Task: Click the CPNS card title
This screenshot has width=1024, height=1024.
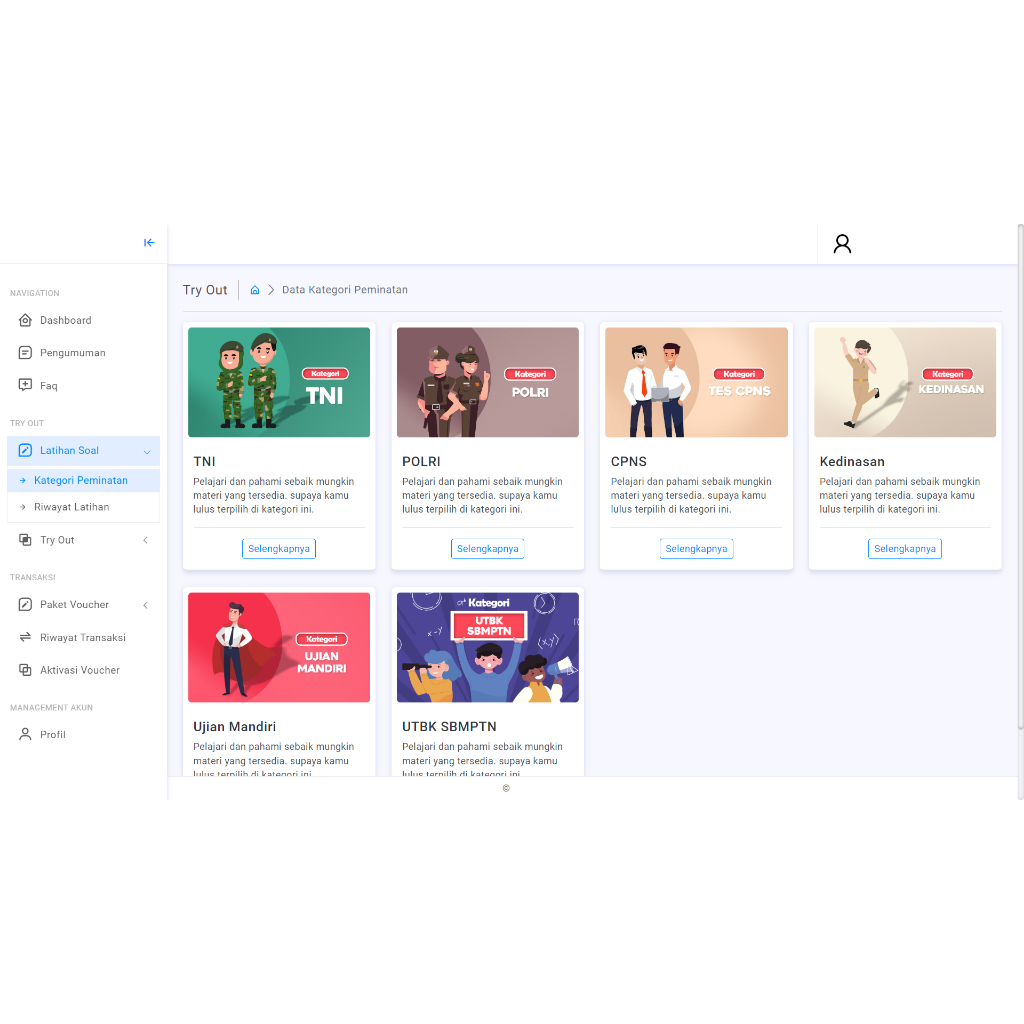Action: tap(629, 462)
